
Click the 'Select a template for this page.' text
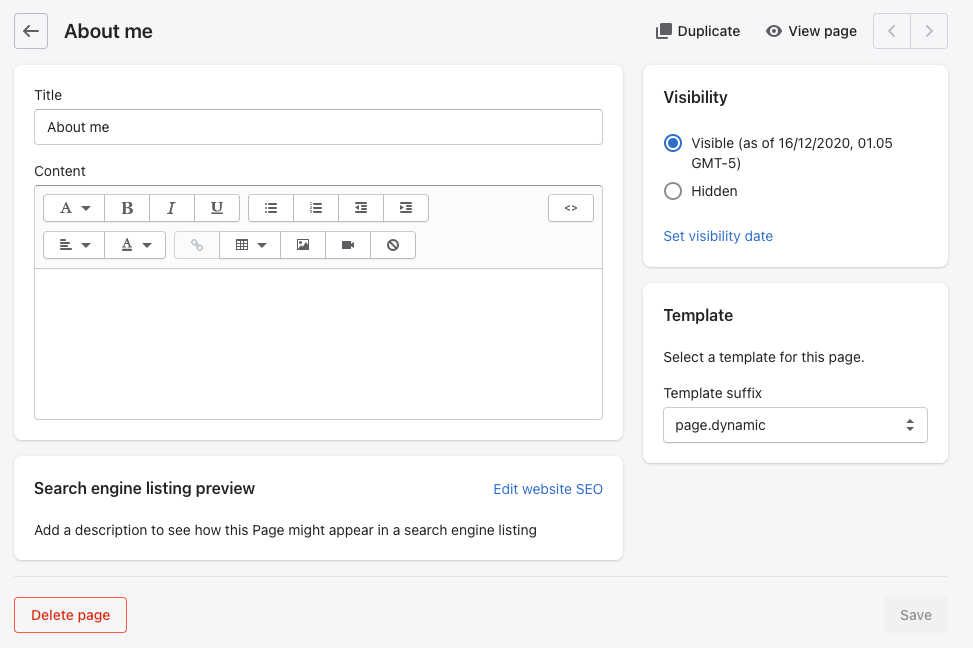764,358
